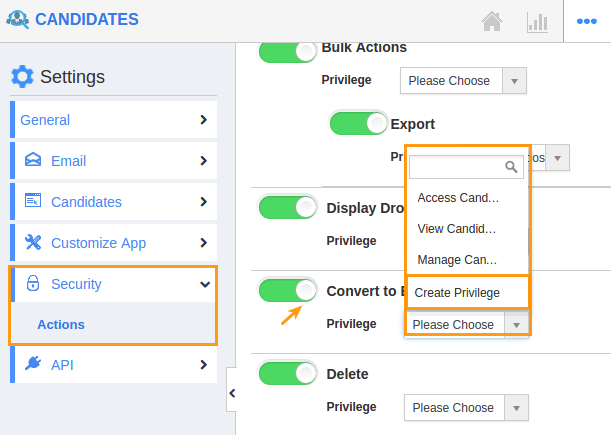
Task: Toggle the Bulk Actions switch off
Action: pos(288,52)
